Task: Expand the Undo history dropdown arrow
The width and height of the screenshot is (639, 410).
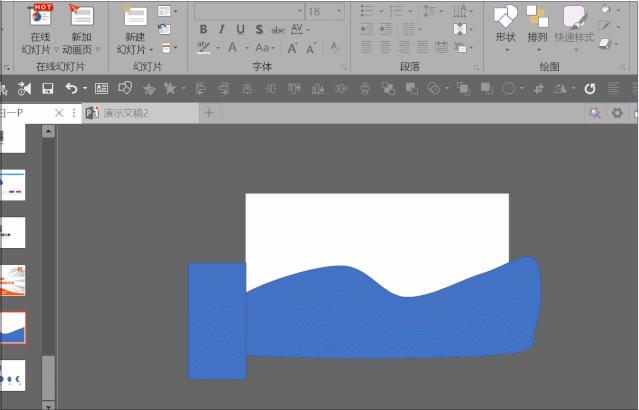Action: pos(84,88)
